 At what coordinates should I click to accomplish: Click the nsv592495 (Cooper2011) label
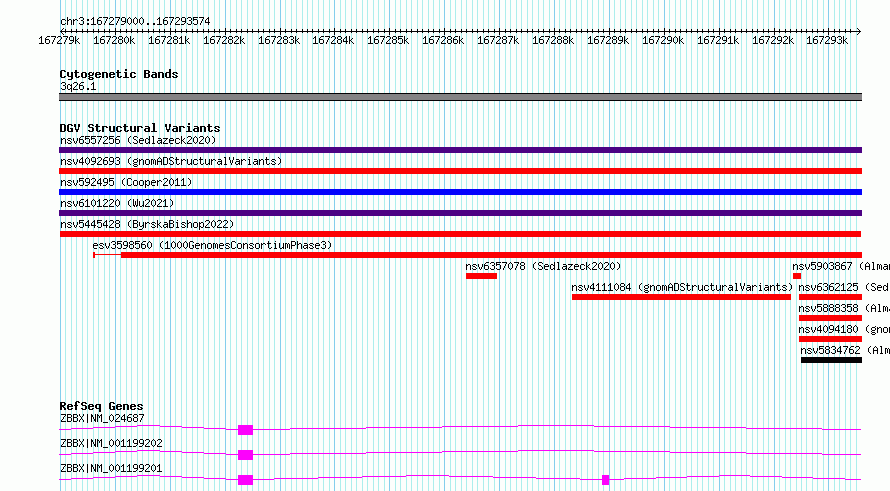tap(126, 182)
